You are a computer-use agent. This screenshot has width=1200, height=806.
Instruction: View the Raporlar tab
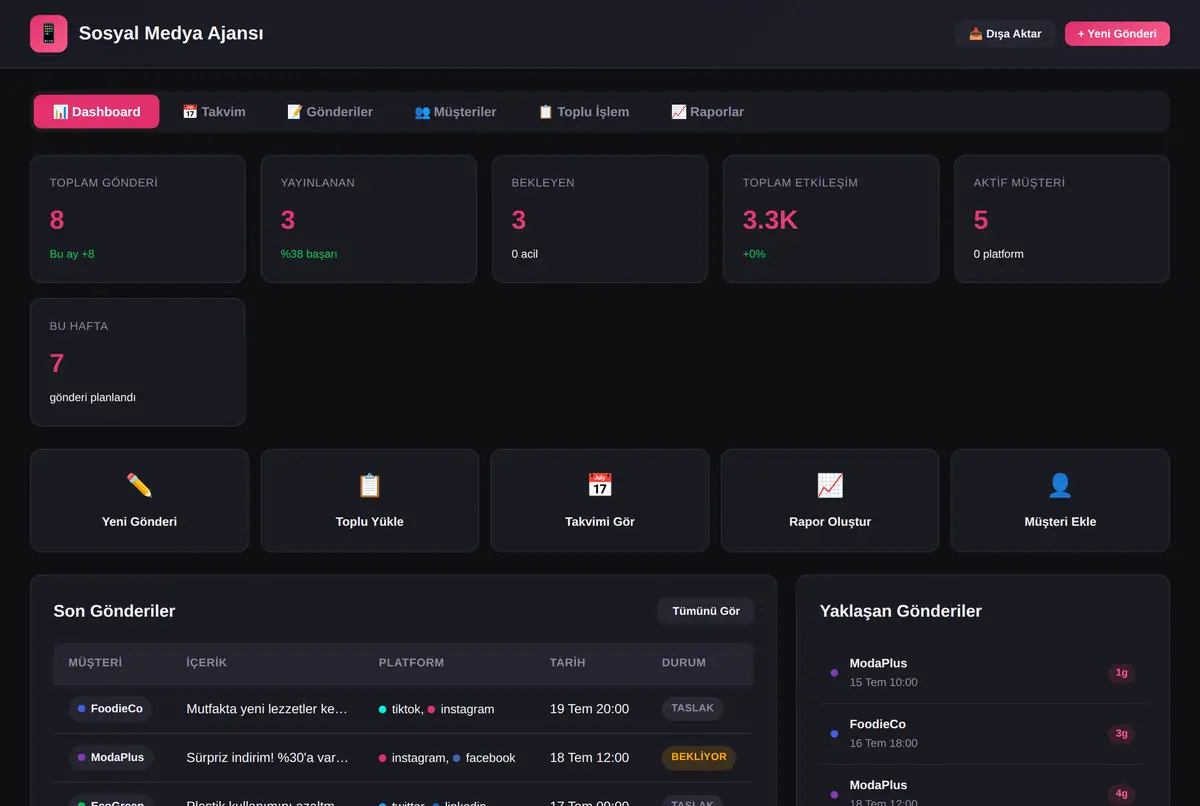707,112
